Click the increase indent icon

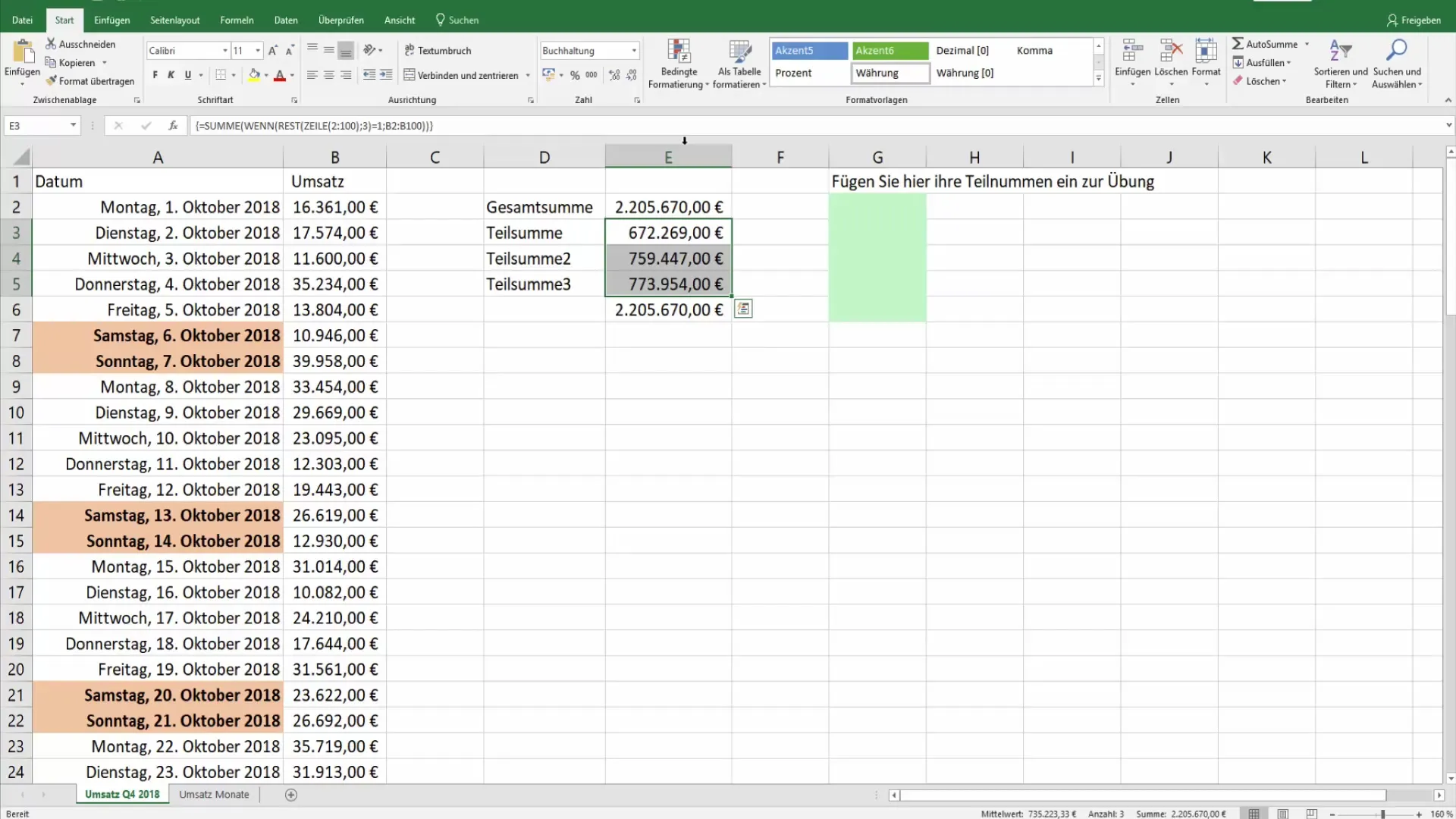point(386,75)
